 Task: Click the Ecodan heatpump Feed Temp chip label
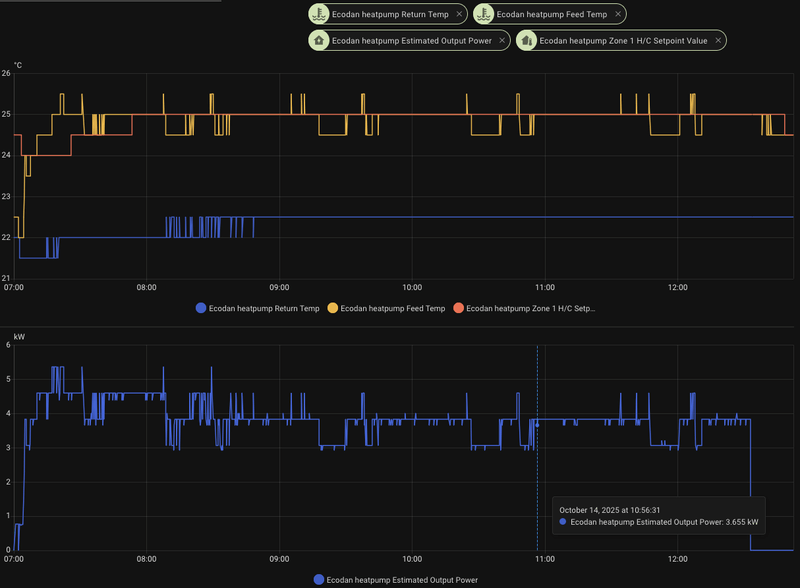tap(552, 14)
